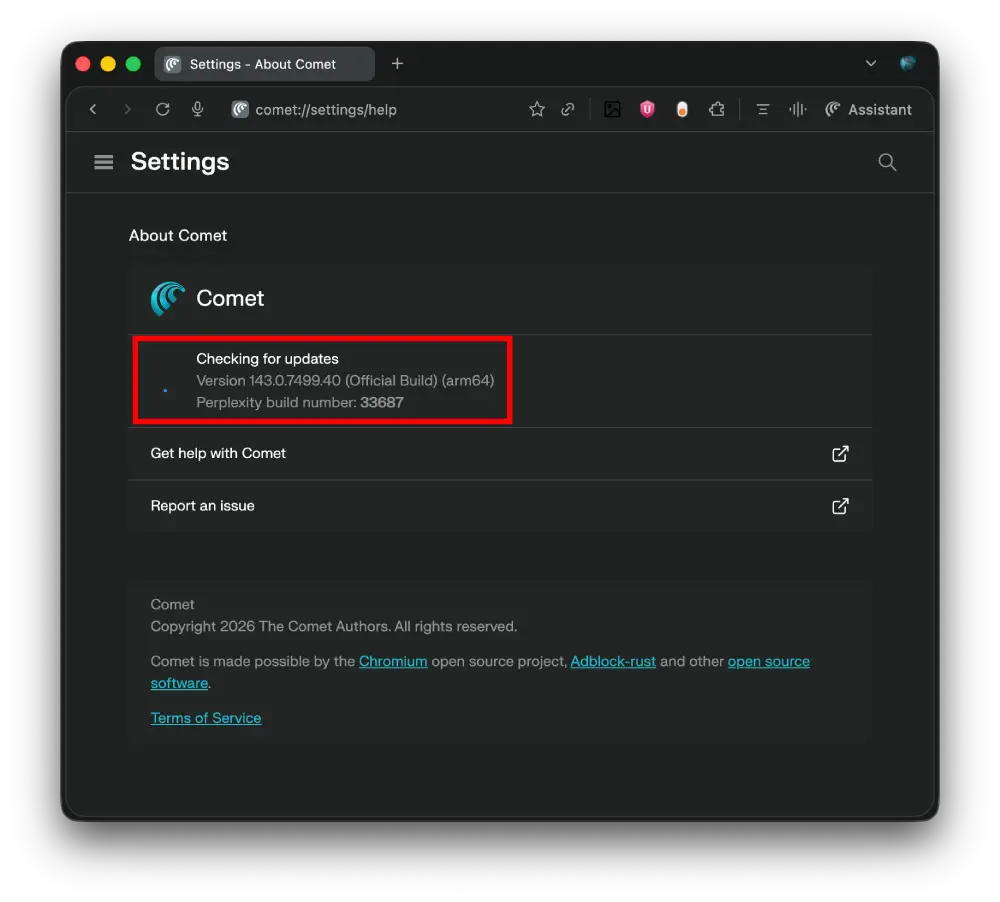Click external-link icon beside Report an issue
The image size is (1000, 902).
pyautogui.click(x=841, y=506)
